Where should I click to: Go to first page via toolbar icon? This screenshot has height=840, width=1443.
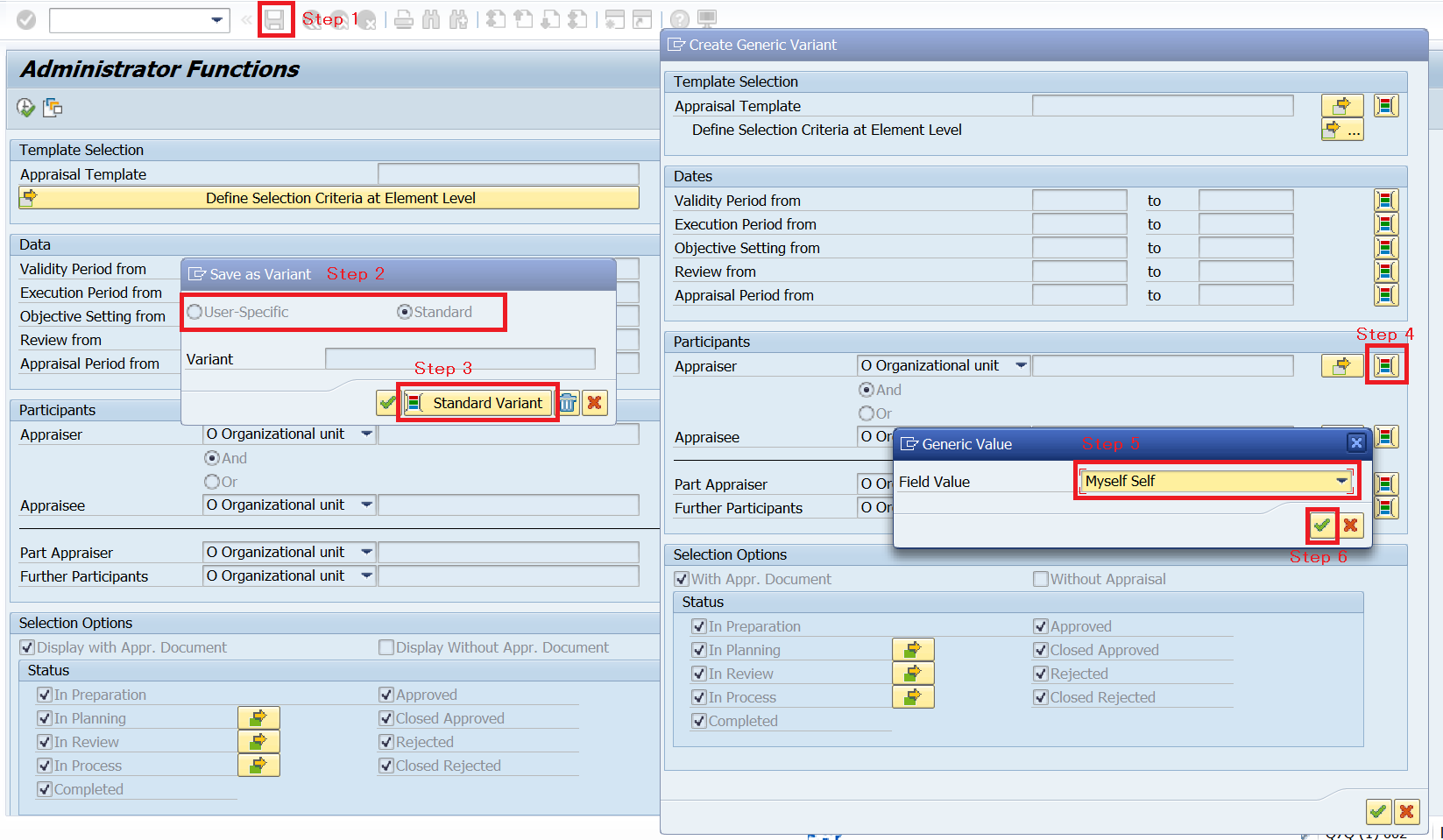496,19
